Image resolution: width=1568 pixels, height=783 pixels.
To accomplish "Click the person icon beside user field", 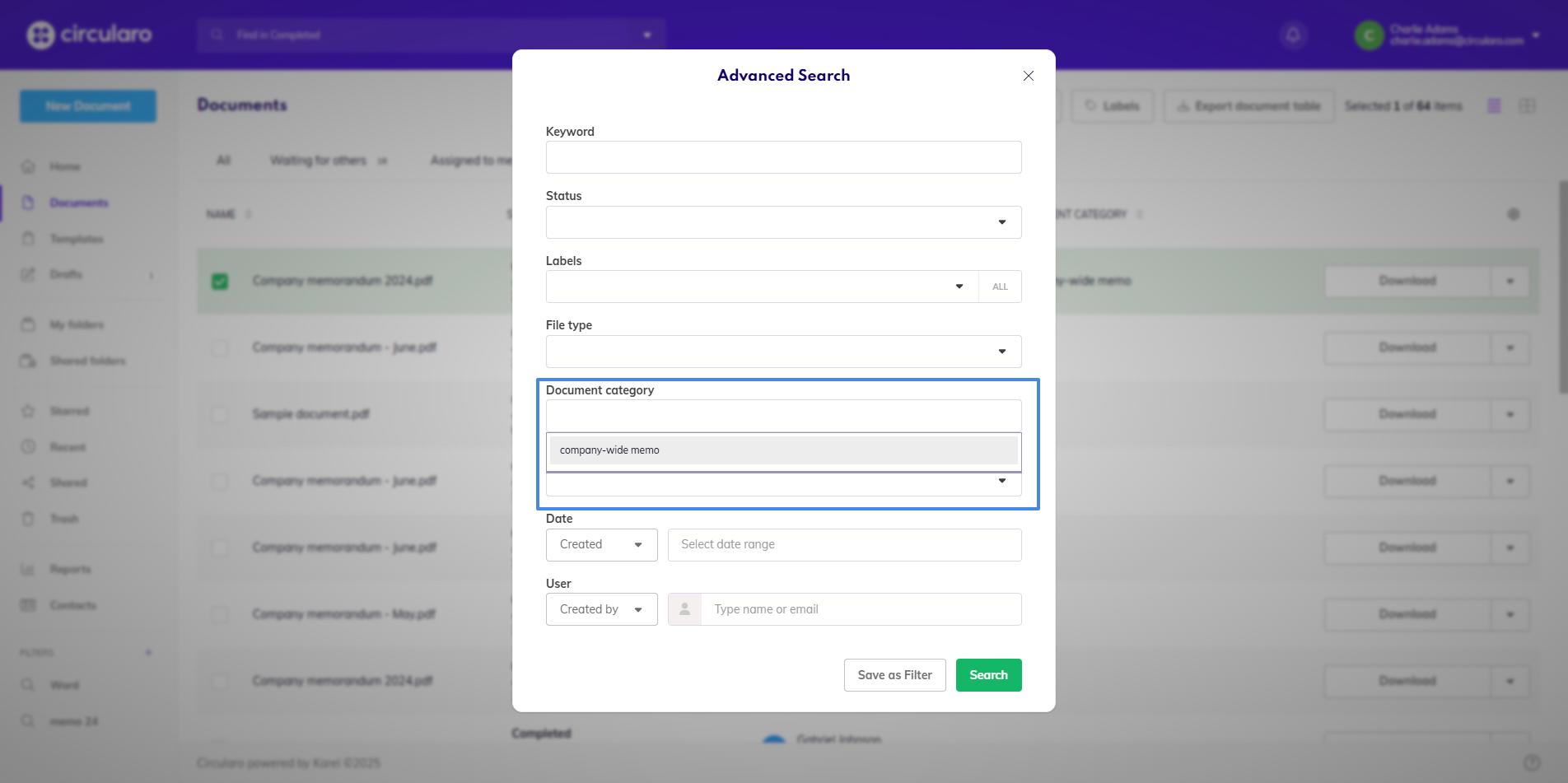I will 684,609.
